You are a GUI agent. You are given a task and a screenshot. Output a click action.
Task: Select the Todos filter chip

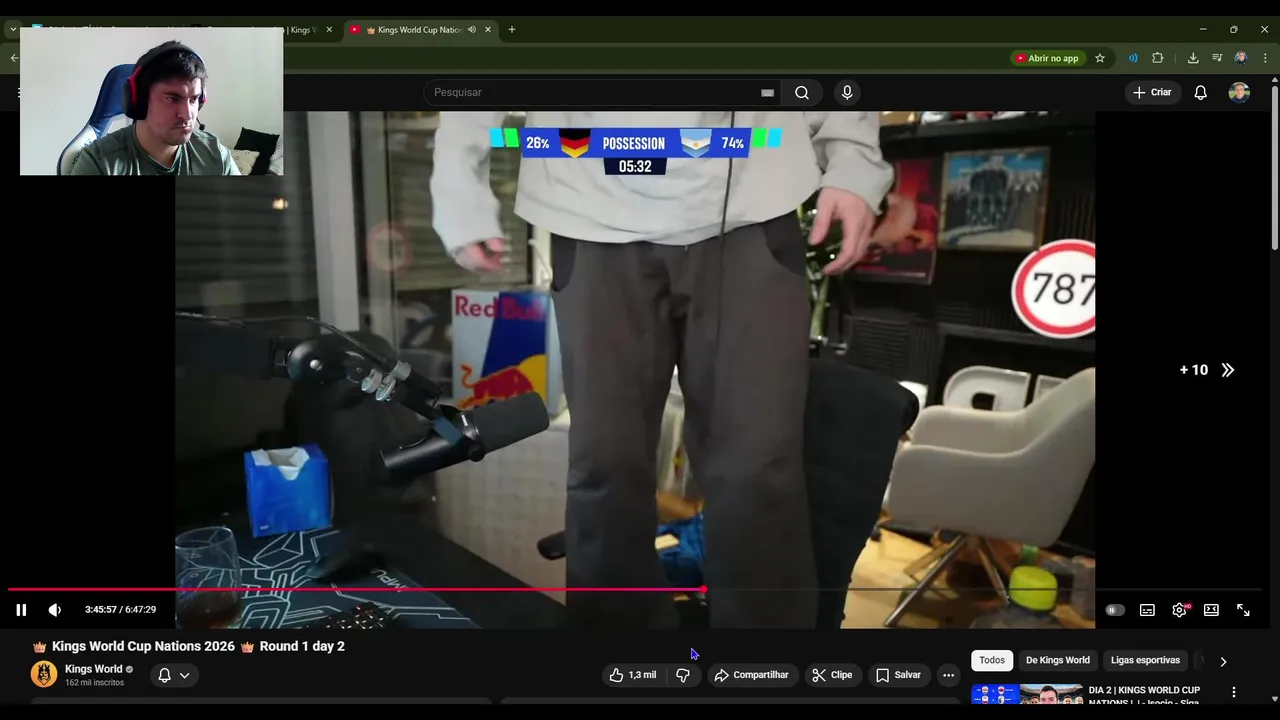(x=992, y=660)
